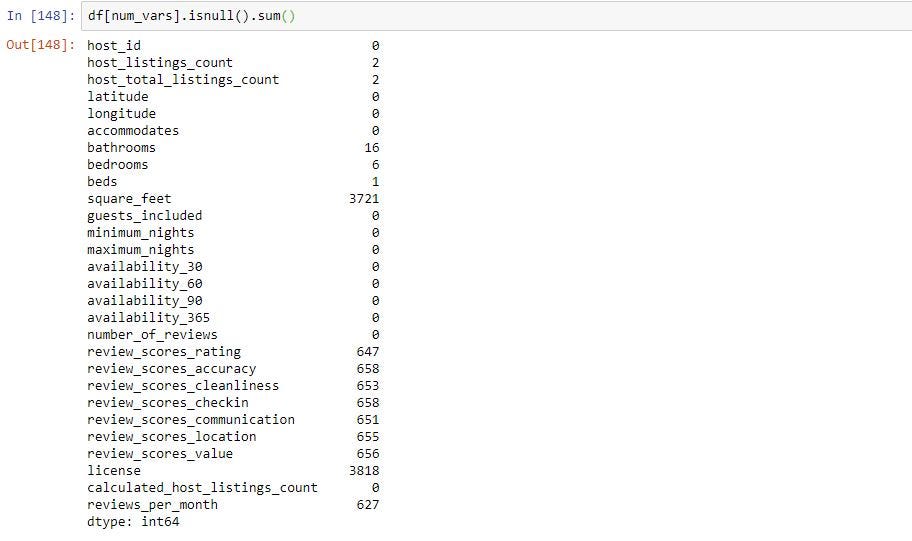The height and width of the screenshot is (541, 912).
Task: Click the review_scores_checkin row label
Action: click(x=168, y=403)
